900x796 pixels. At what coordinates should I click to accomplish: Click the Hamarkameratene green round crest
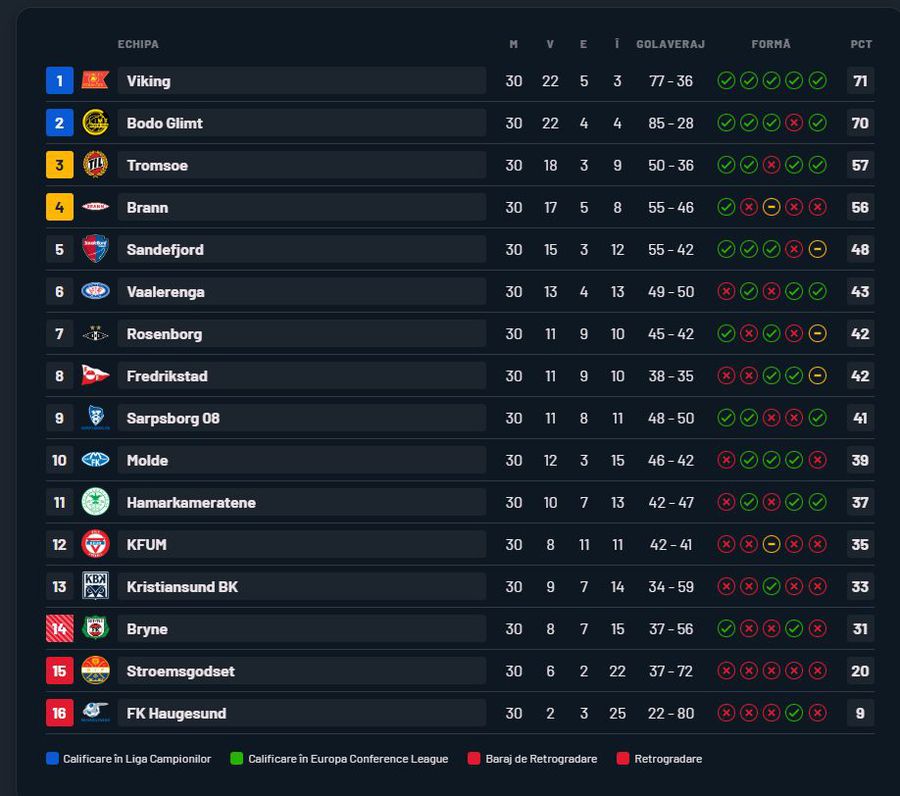(95, 502)
